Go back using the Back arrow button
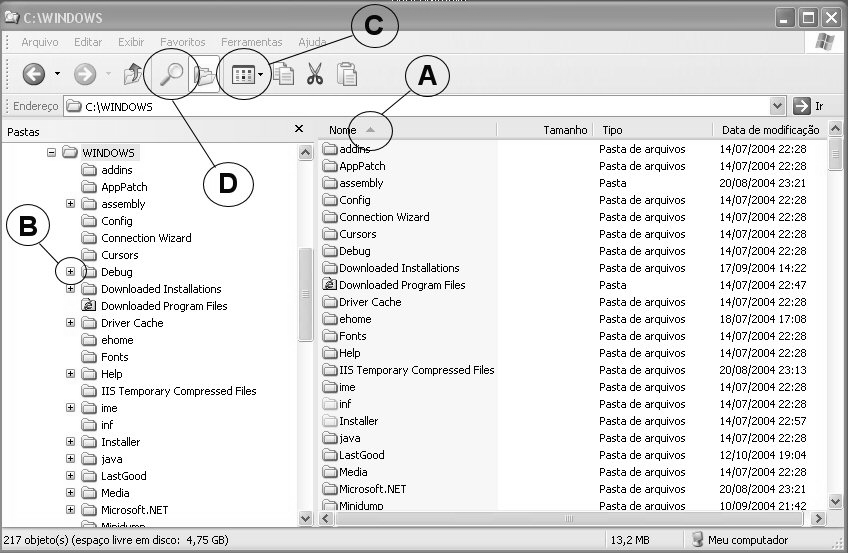The image size is (848, 553). tap(34, 74)
